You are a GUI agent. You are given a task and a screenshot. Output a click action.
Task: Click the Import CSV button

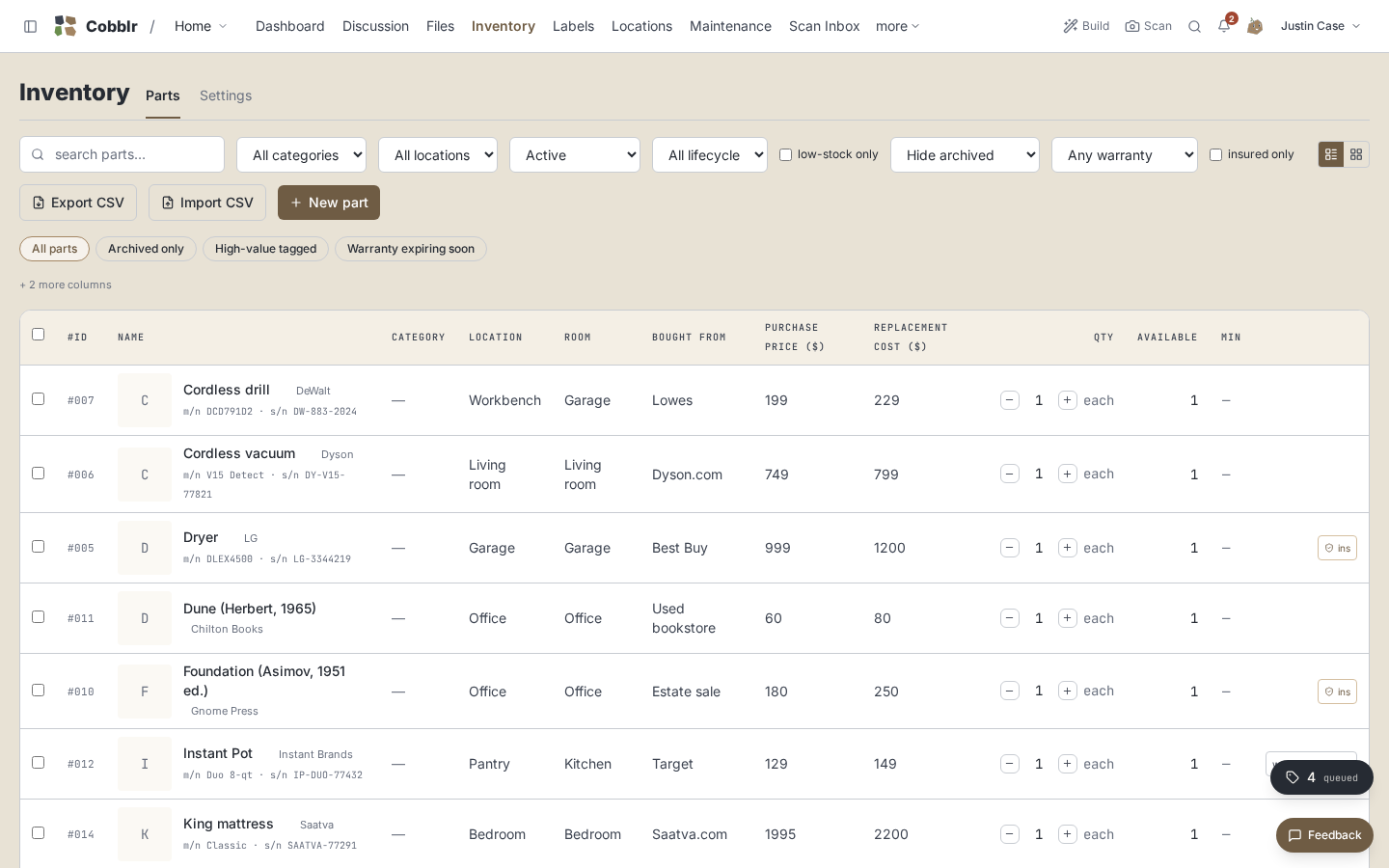[207, 203]
